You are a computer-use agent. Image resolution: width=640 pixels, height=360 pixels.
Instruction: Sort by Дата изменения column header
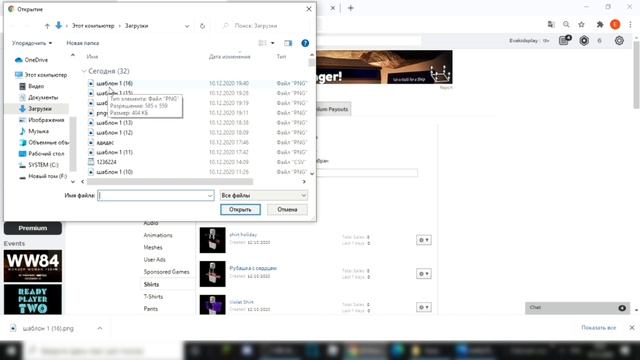[229, 57]
